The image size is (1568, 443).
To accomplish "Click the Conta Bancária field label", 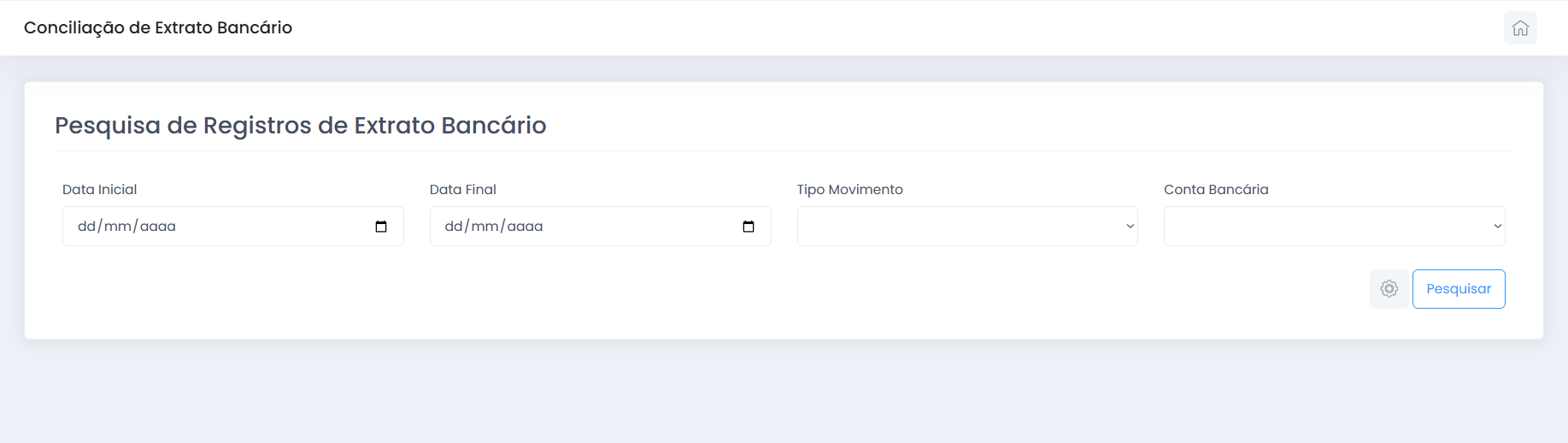I will pos(1216,190).
